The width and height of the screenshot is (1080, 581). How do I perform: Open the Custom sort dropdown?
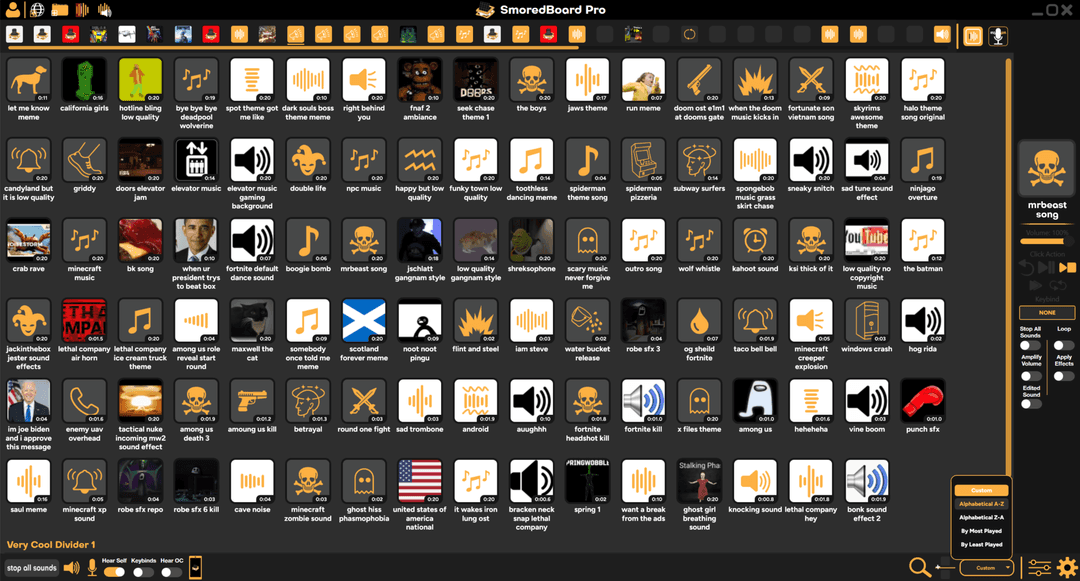(x=986, y=568)
